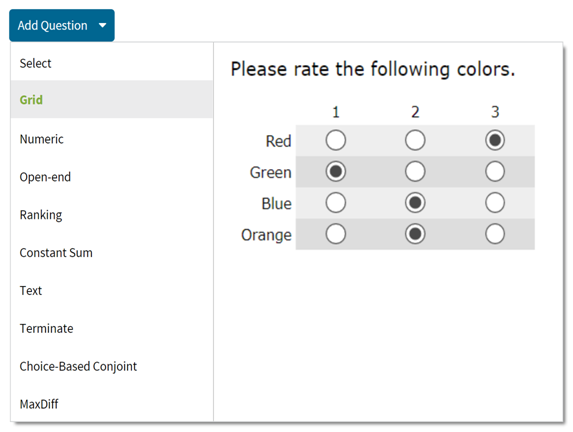Choose the Grid question type
573x432 pixels.
[x=111, y=99]
